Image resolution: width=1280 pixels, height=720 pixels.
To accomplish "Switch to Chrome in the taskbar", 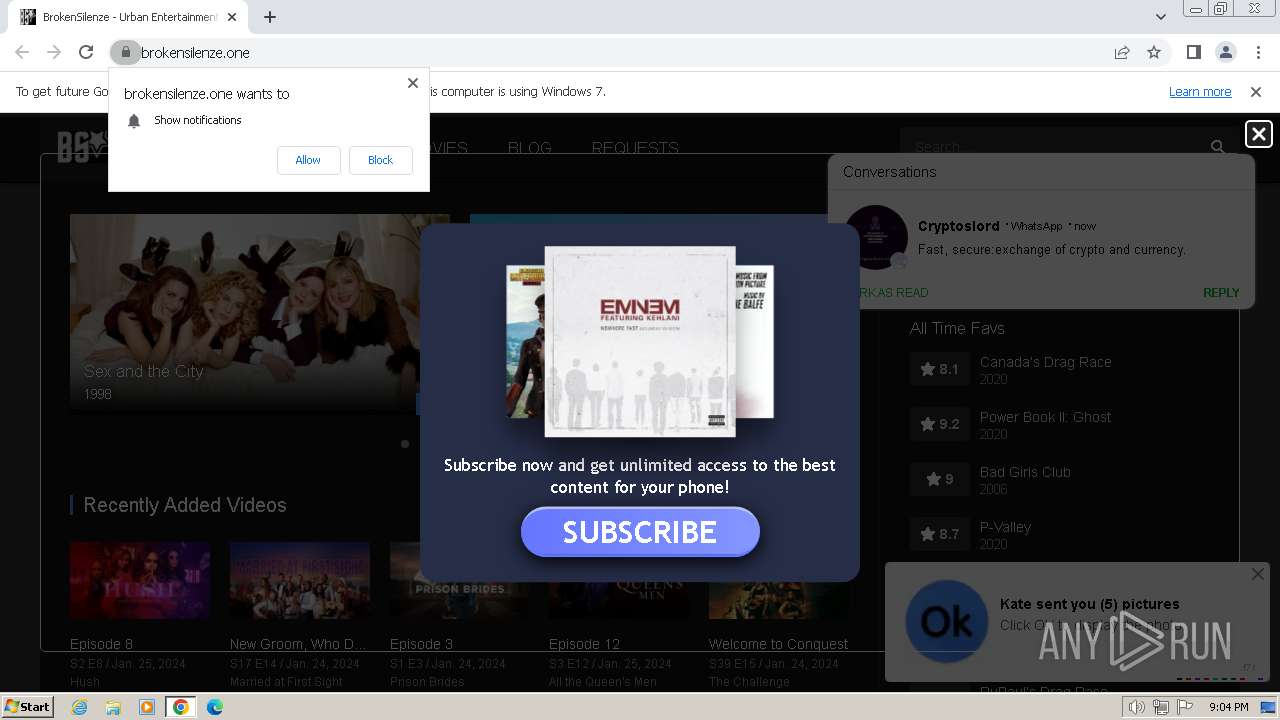I will [181, 707].
